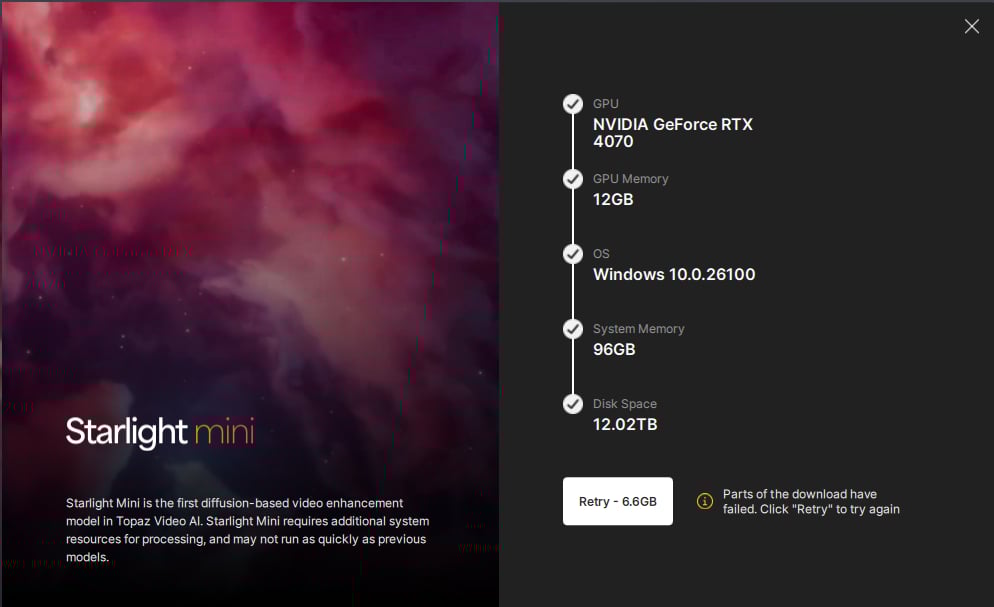
Task: Click the download failed warning message
Action: click(x=811, y=501)
